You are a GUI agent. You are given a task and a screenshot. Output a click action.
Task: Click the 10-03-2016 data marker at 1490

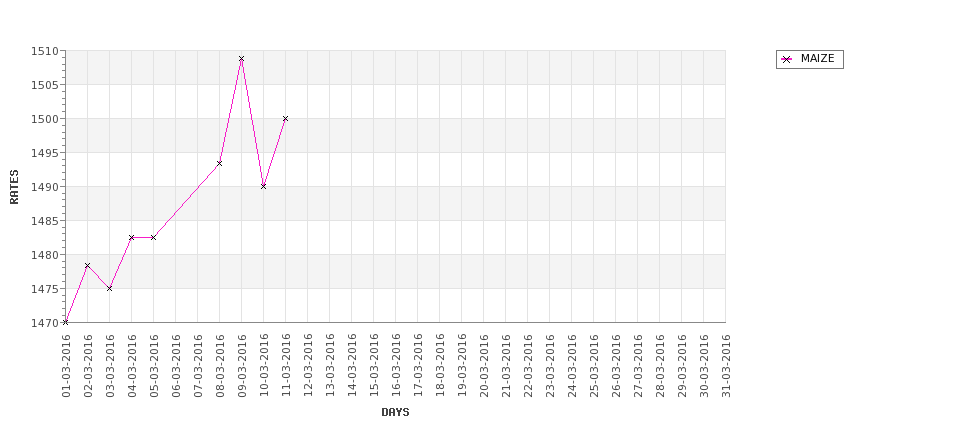point(264,186)
